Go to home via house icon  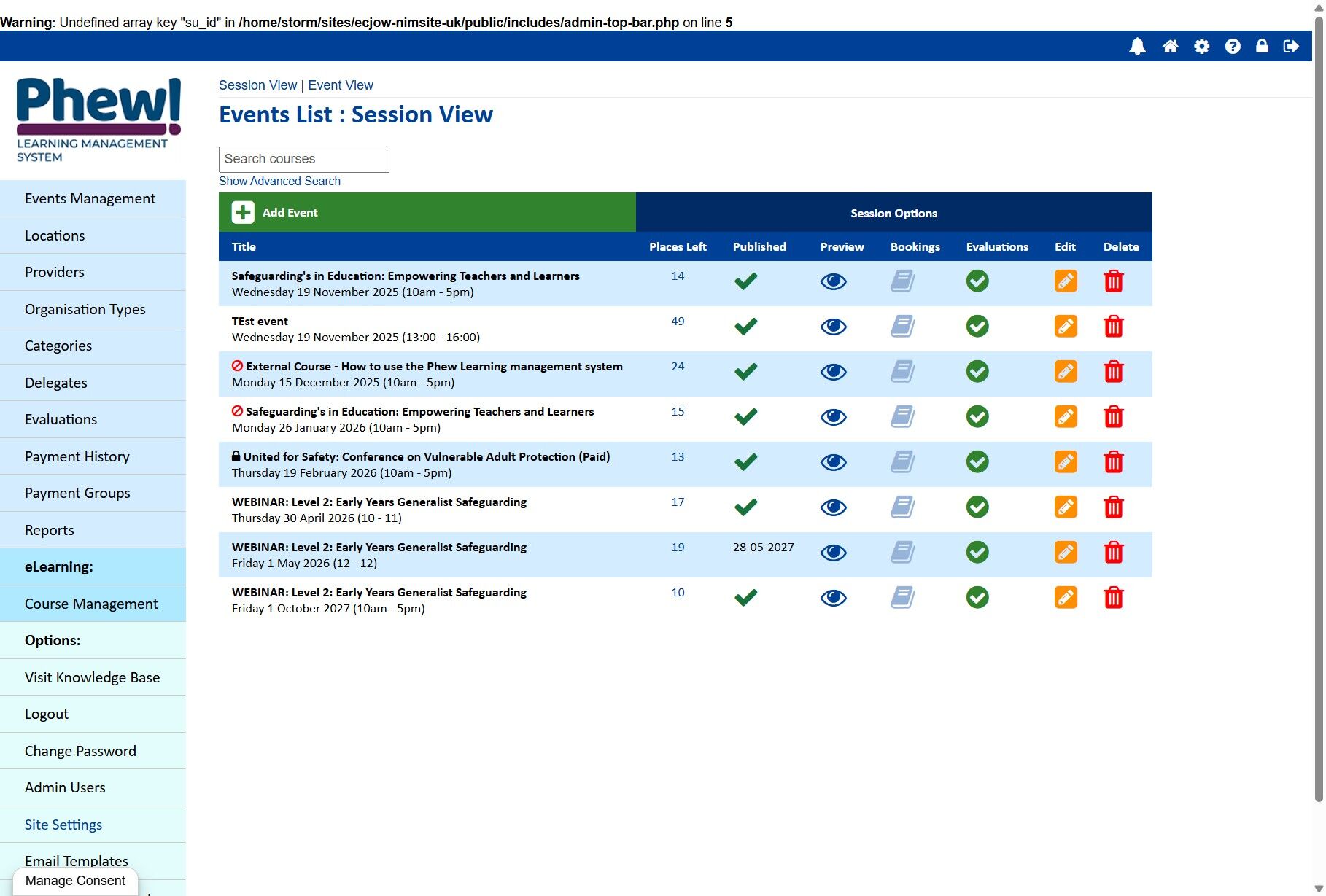pos(1170,47)
